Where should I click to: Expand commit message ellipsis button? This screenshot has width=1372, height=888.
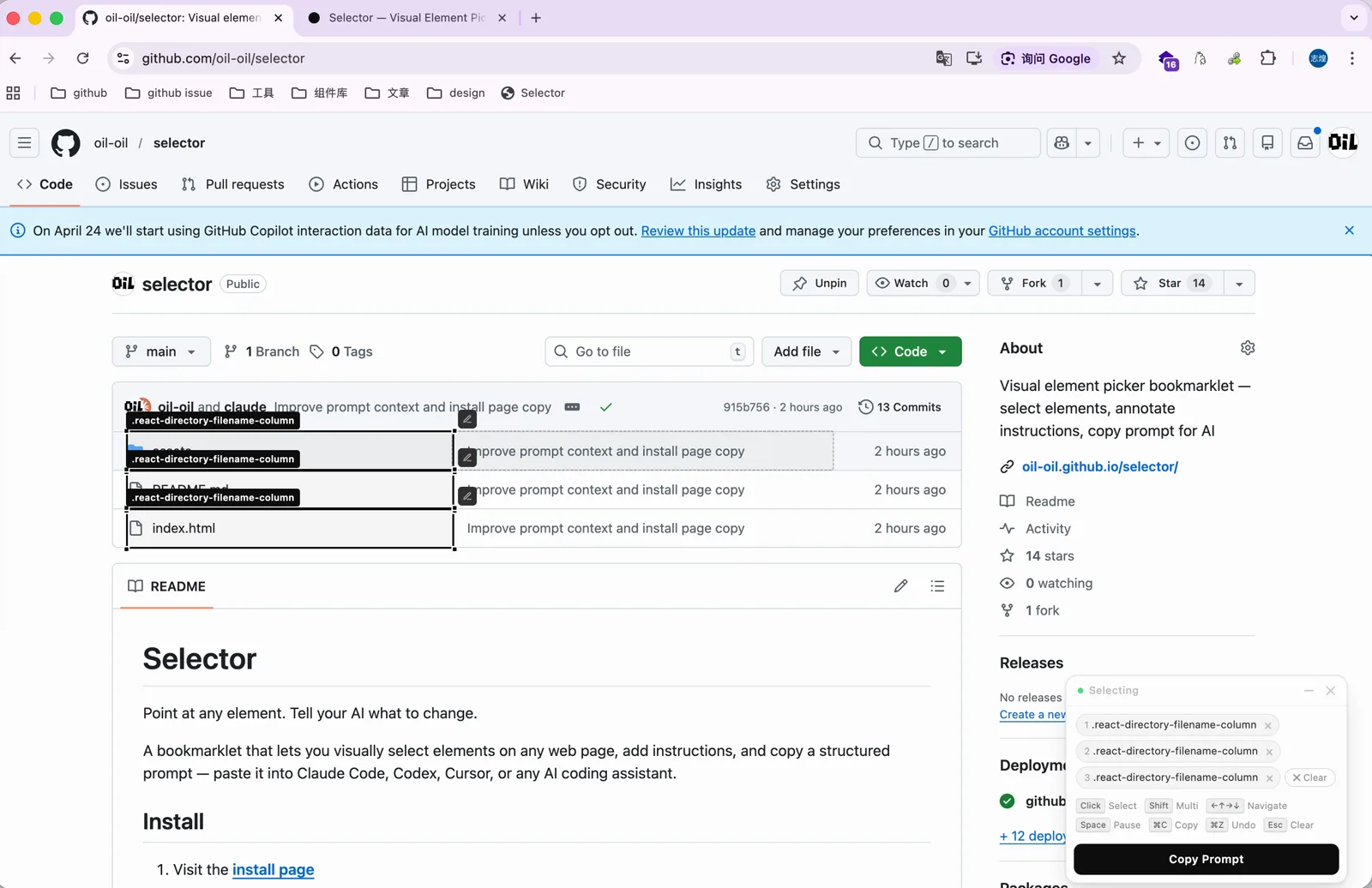572,407
